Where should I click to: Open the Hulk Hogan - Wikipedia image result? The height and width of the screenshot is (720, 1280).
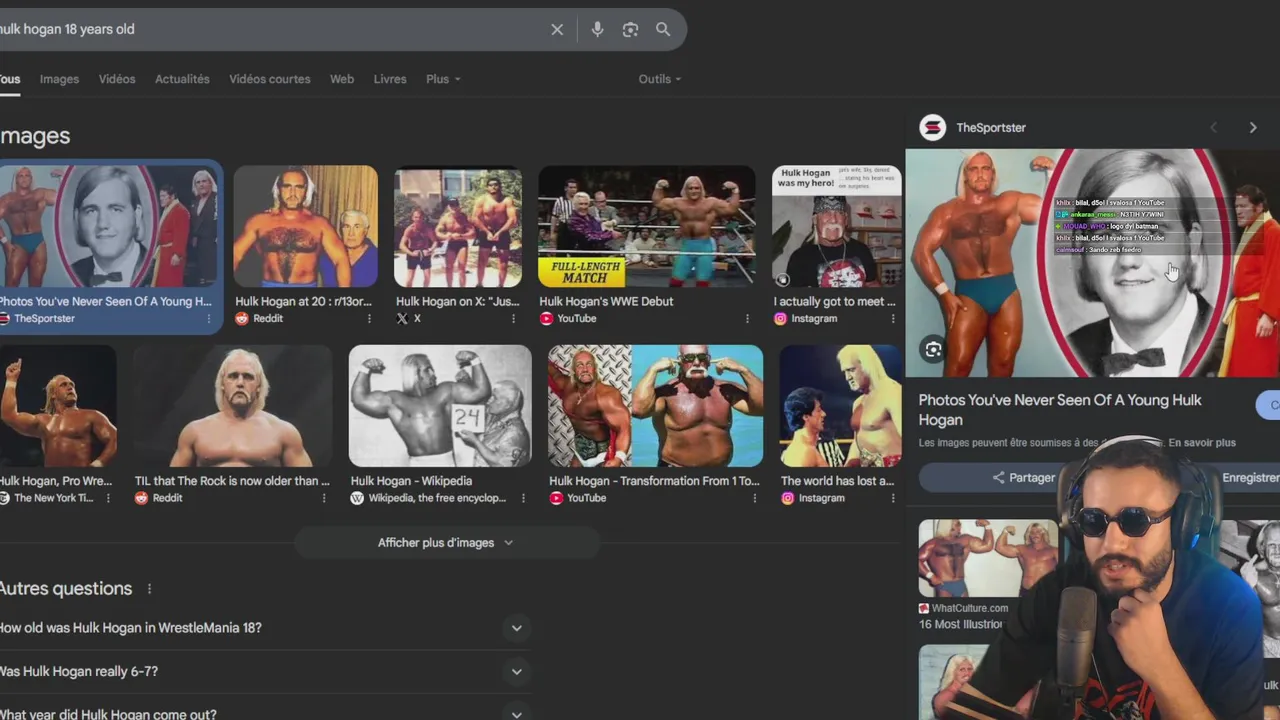[440, 406]
